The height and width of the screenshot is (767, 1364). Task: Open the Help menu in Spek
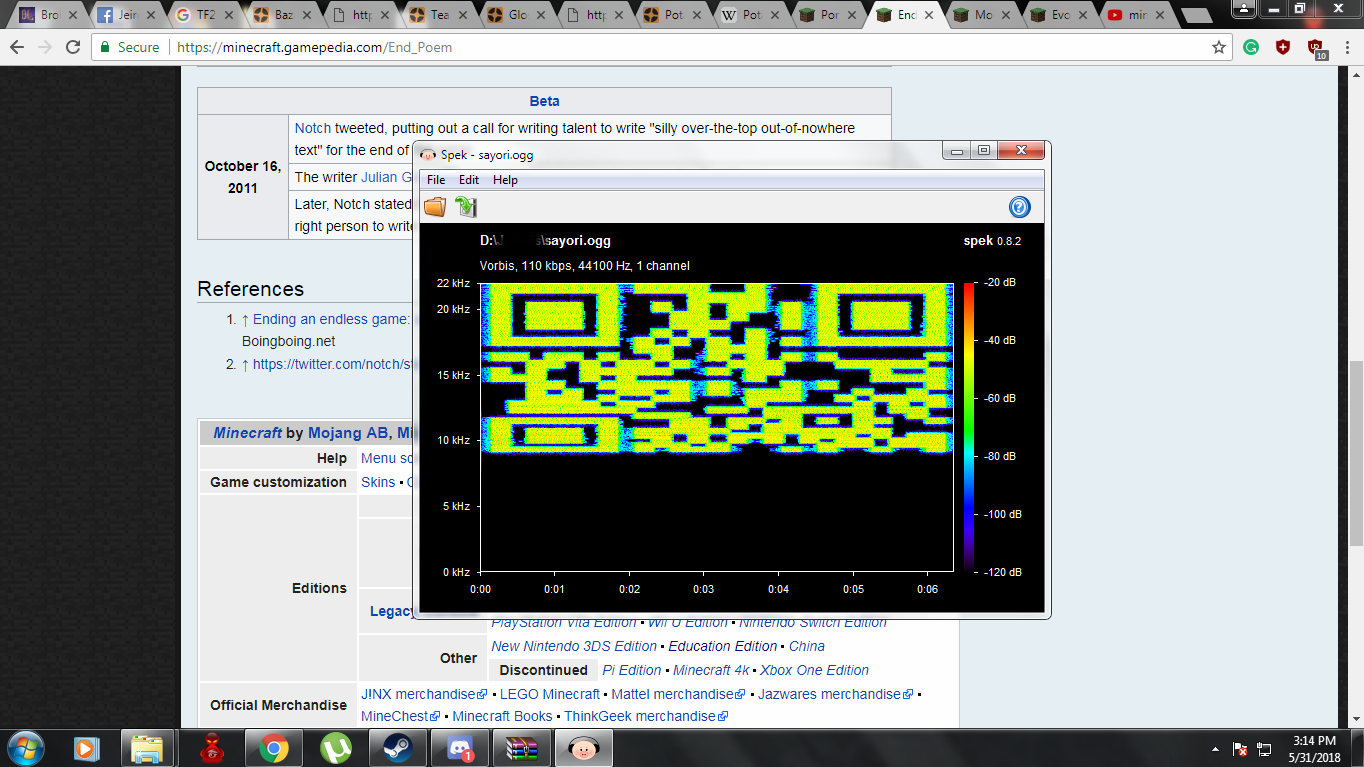pyautogui.click(x=505, y=180)
